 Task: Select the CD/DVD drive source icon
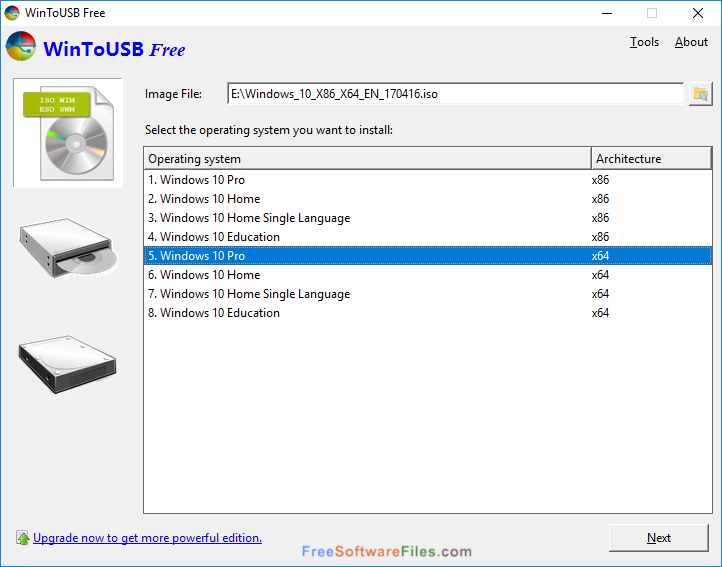click(68, 248)
